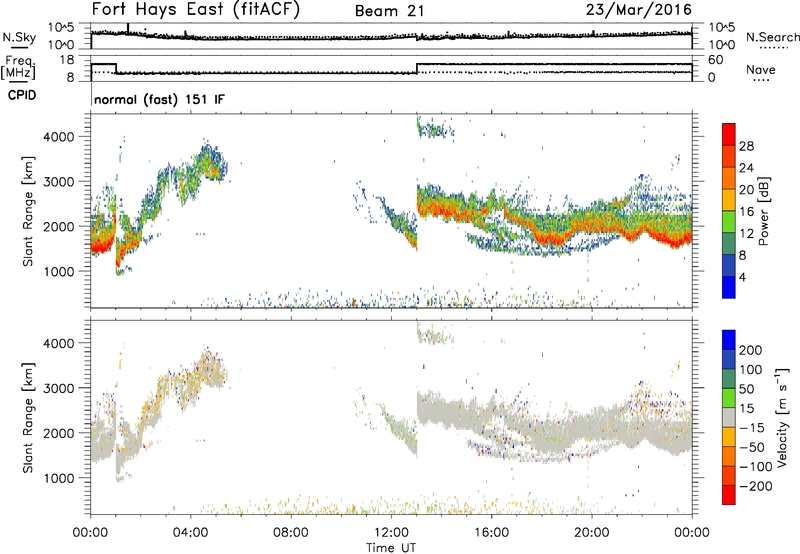Click the "Power [dB]" color bar title
Screen dimensions: 800x554
tap(764, 211)
